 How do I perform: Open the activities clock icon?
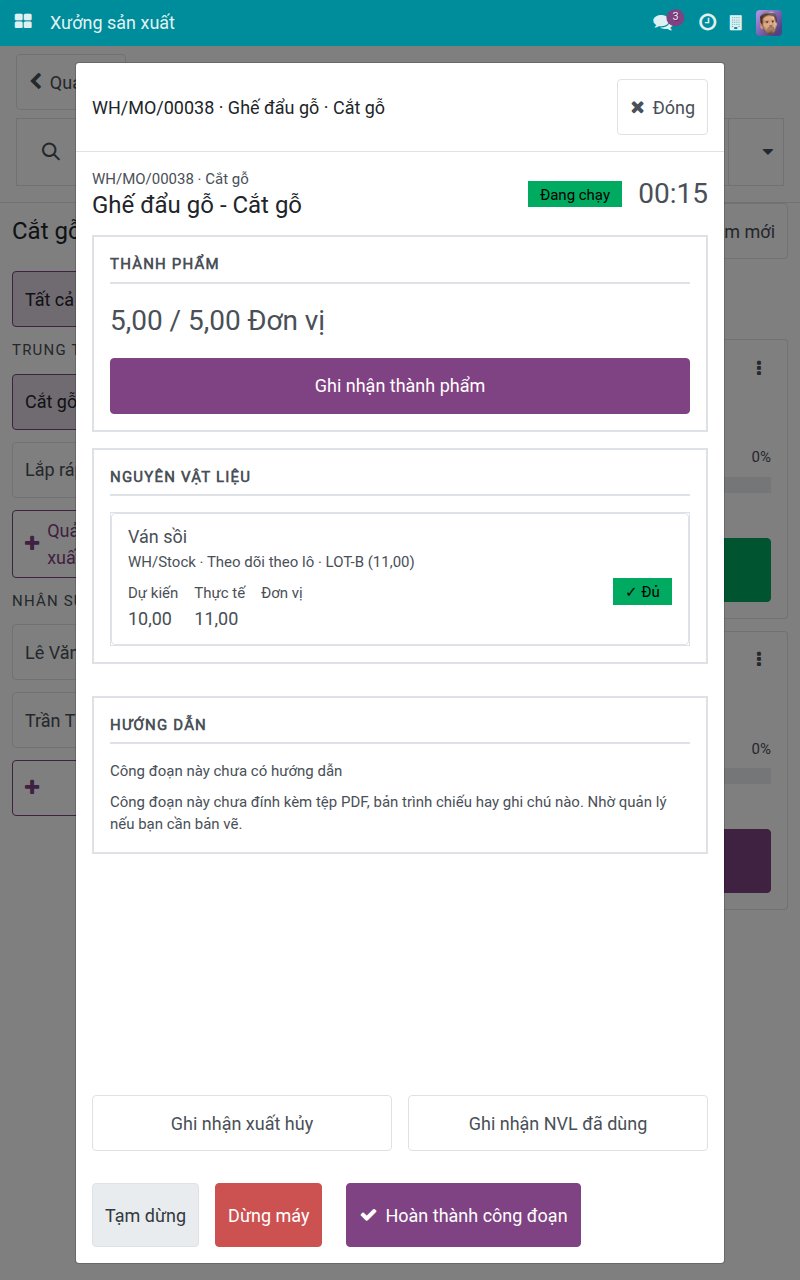point(707,22)
